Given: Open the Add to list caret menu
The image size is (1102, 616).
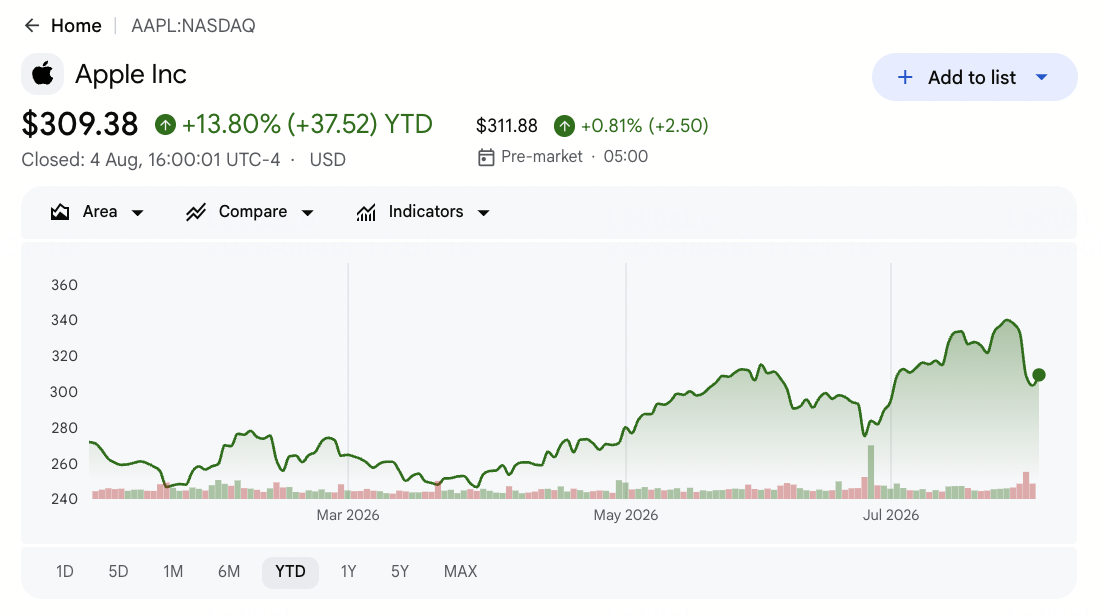Looking at the screenshot, I should [1042, 77].
